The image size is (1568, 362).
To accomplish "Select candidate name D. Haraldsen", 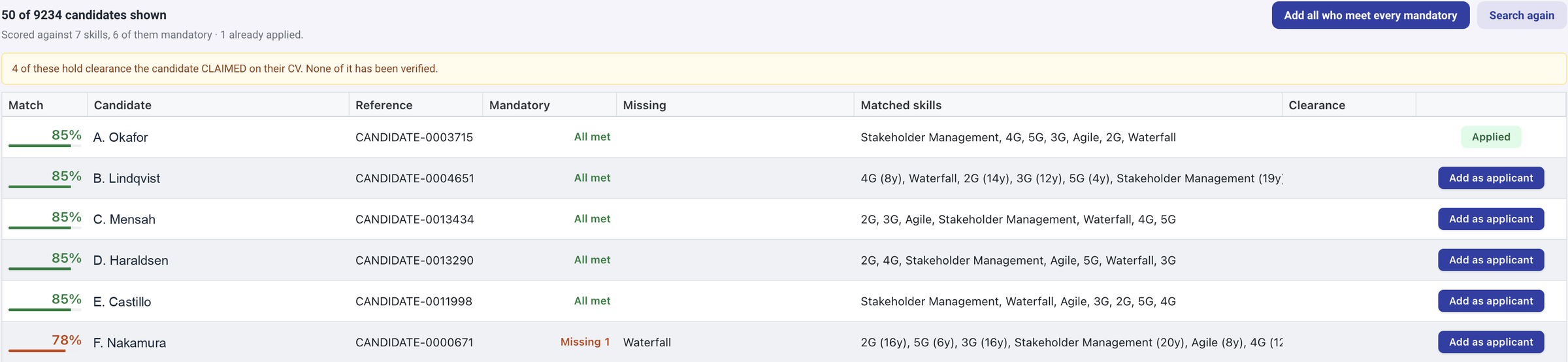I will 131,260.
